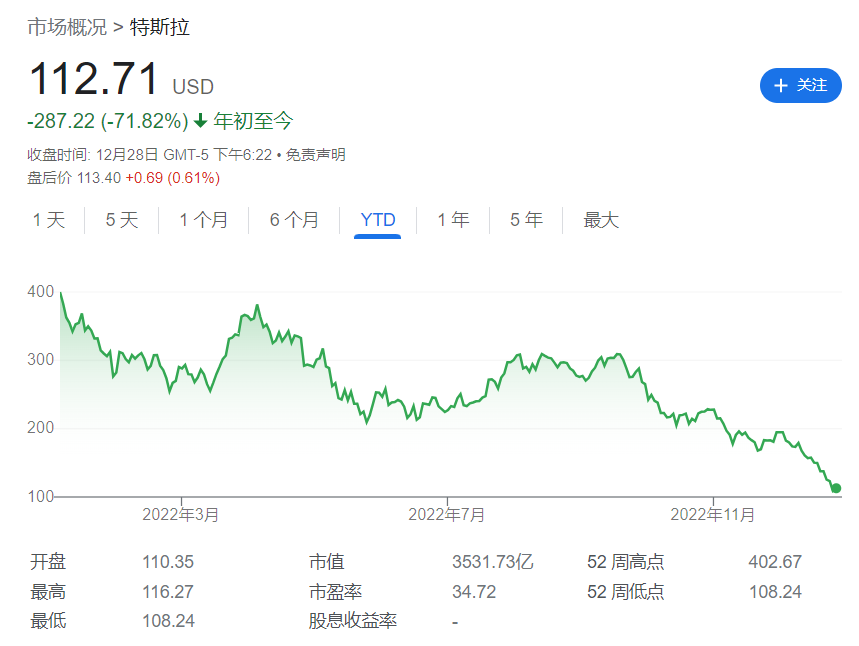
Task: Click the 最低 value 108.24
Action: tap(168, 621)
